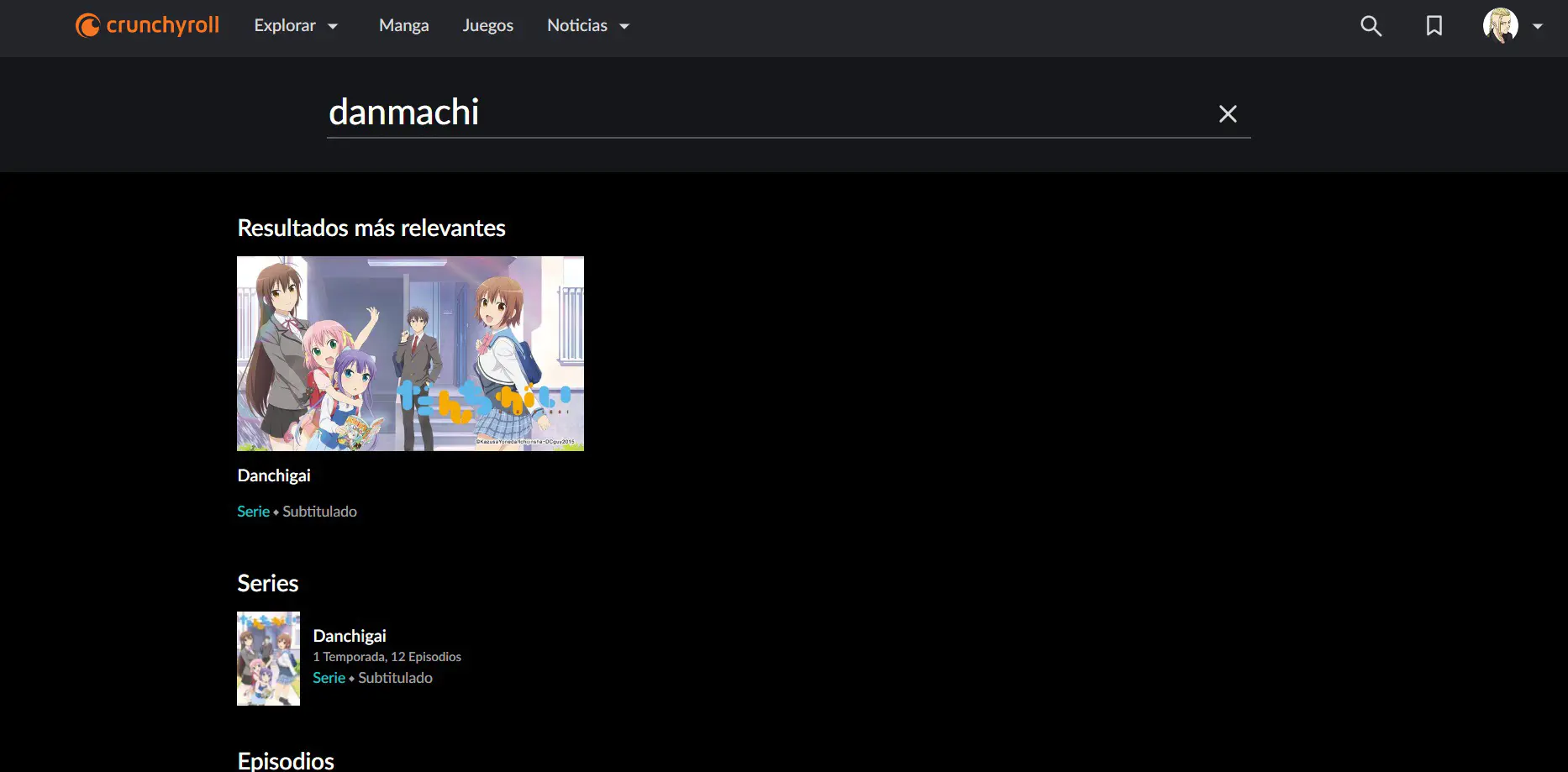The image size is (1568, 772).
Task: Open the watchlist bookmark icon
Action: (x=1434, y=26)
